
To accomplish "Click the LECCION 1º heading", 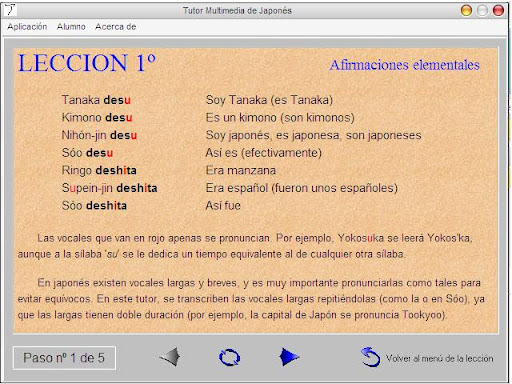I will pyautogui.click(x=87, y=63).
